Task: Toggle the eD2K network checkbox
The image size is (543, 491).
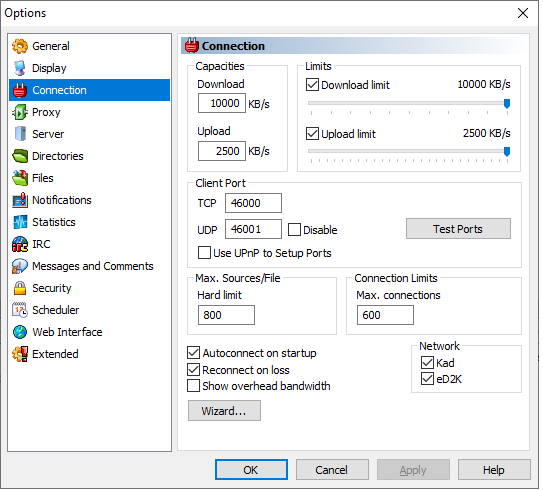Action: [x=428, y=380]
